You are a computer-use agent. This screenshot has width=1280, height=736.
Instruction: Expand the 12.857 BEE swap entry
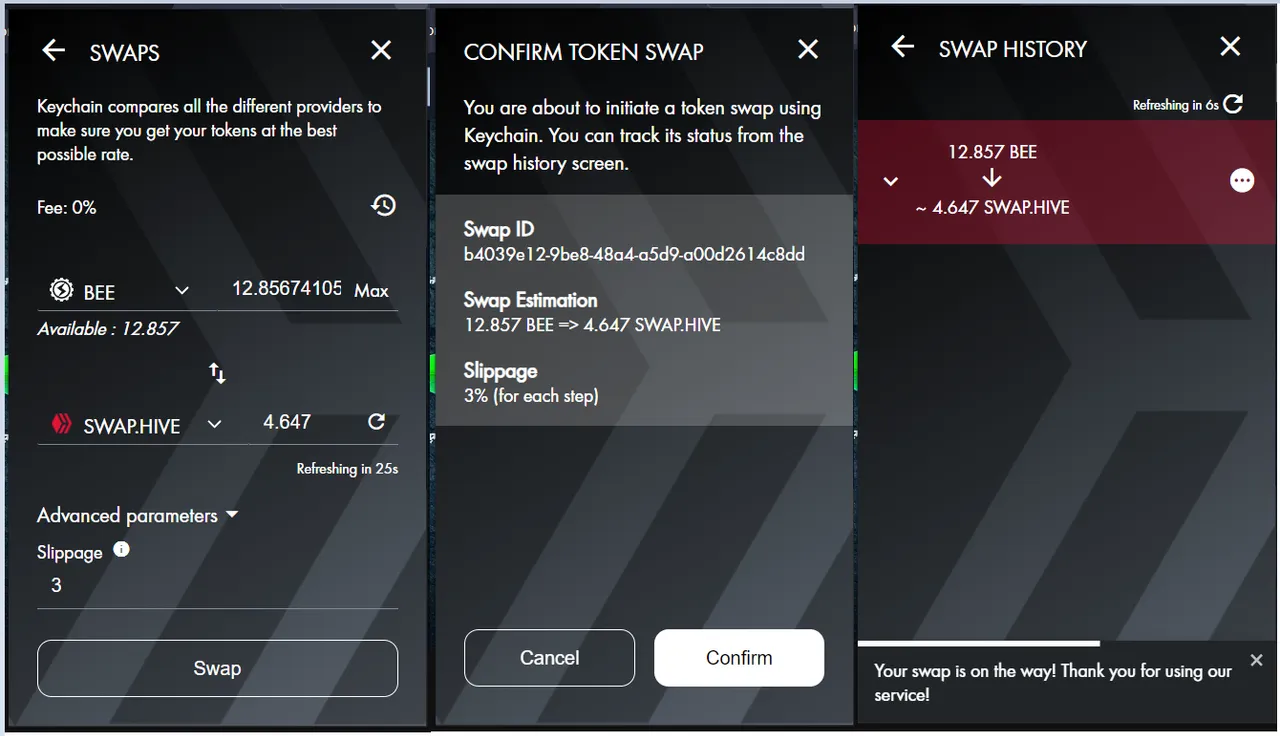click(891, 181)
